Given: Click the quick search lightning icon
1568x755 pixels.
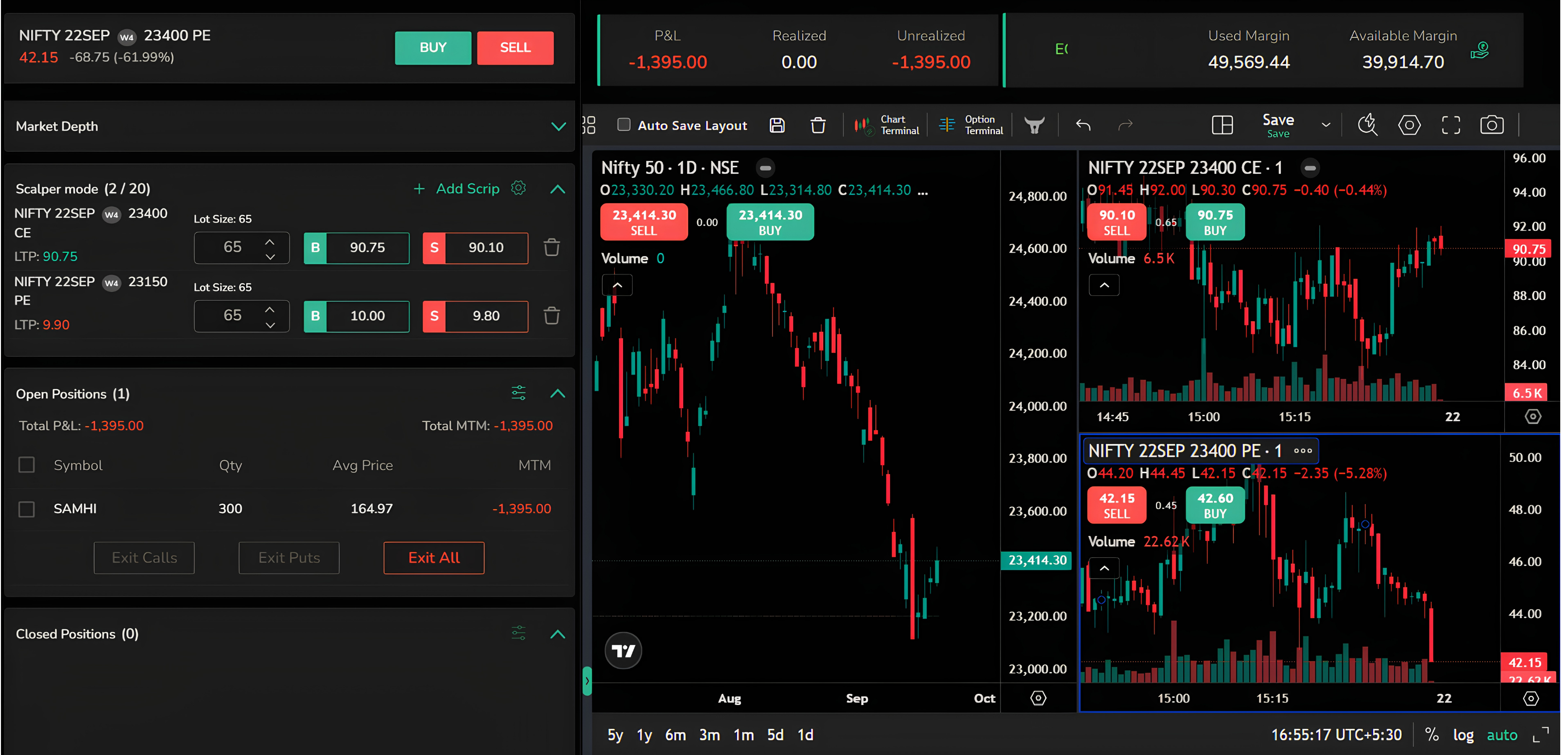Looking at the screenshot, I should pyautogui.click(x=1368, y=125).
